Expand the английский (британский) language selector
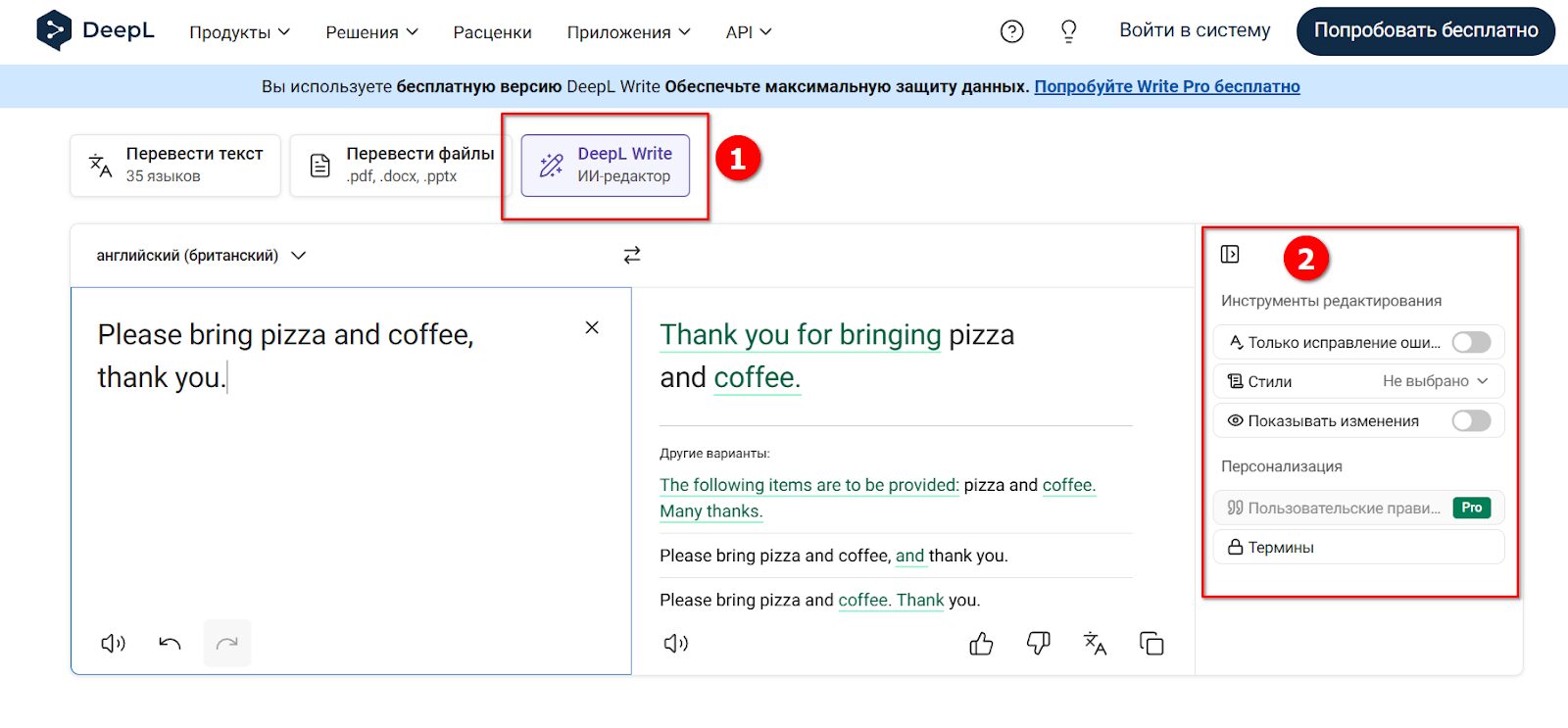This screenshot has width=1568, height=728. (201, 256)
